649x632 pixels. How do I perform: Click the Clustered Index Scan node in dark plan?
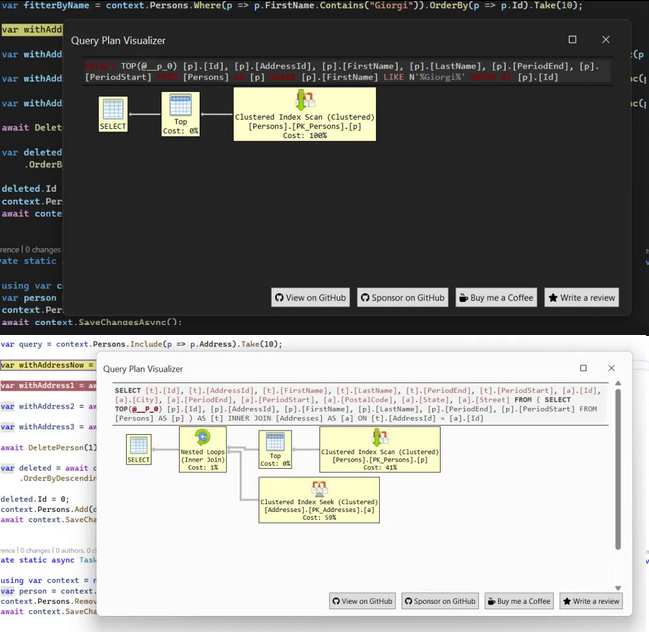coord(304,114)
